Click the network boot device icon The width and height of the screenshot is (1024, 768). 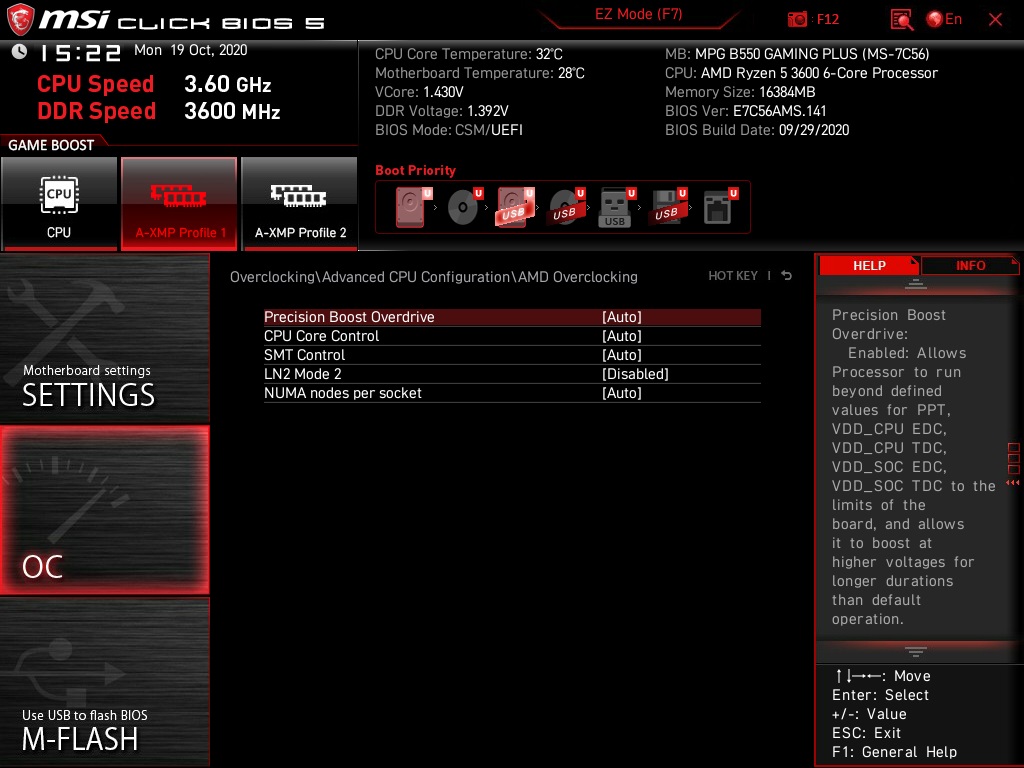[718, 205]
